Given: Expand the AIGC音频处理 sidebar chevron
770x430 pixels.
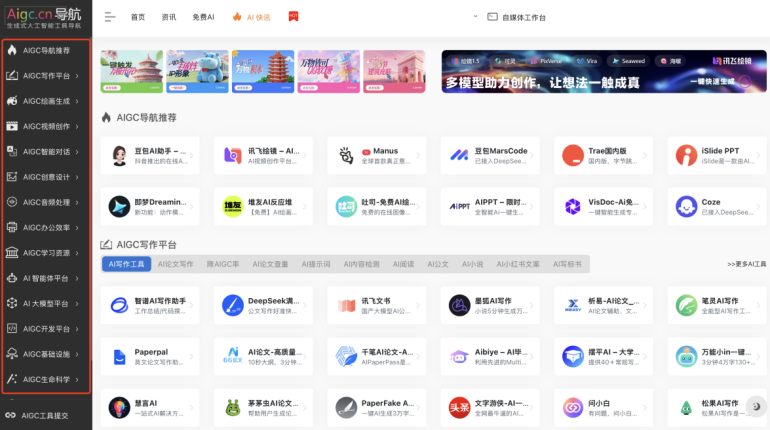Looking at the screenshot, I should [78, 202].
